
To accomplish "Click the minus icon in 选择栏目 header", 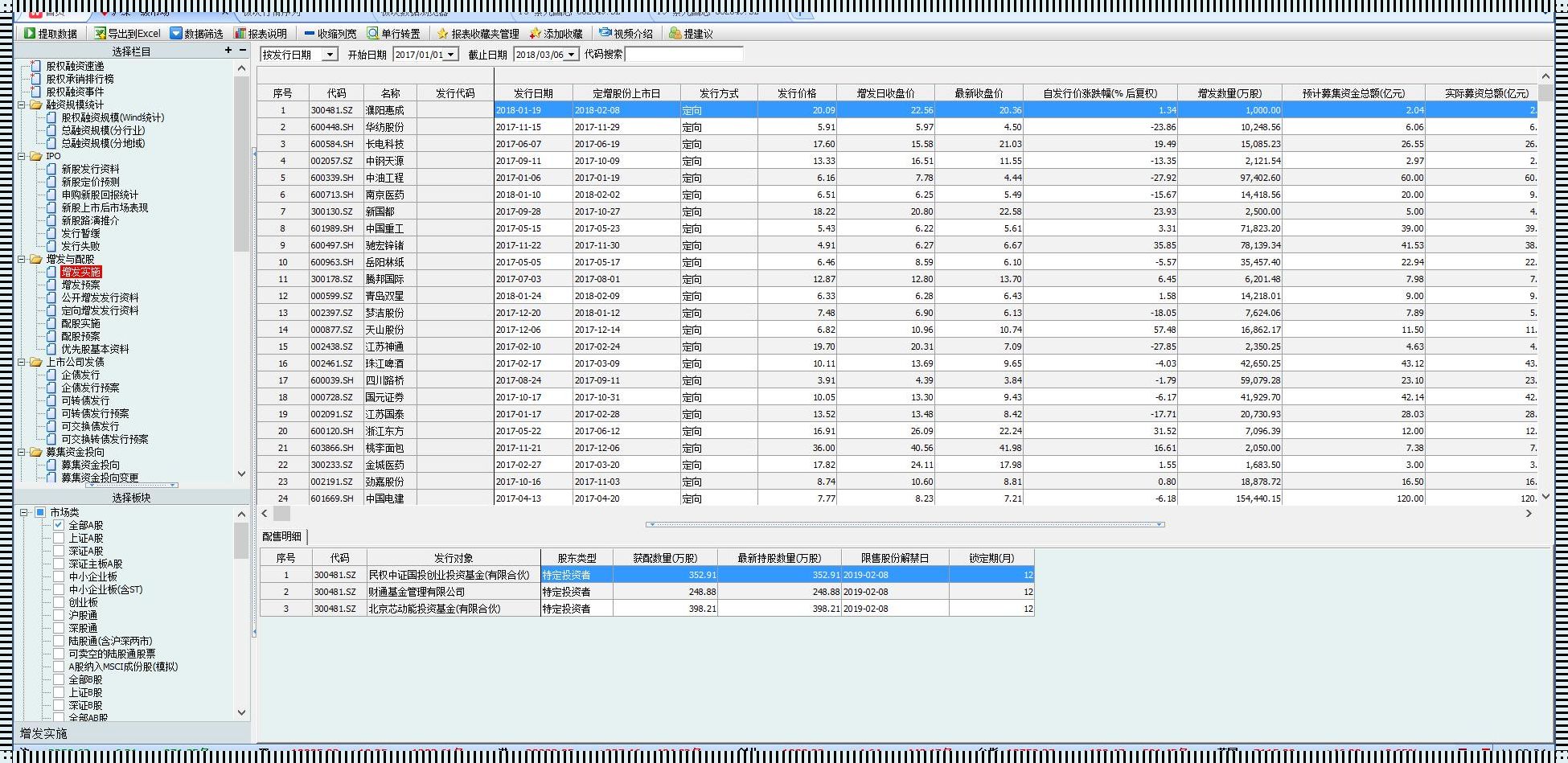I will (243, 50).
